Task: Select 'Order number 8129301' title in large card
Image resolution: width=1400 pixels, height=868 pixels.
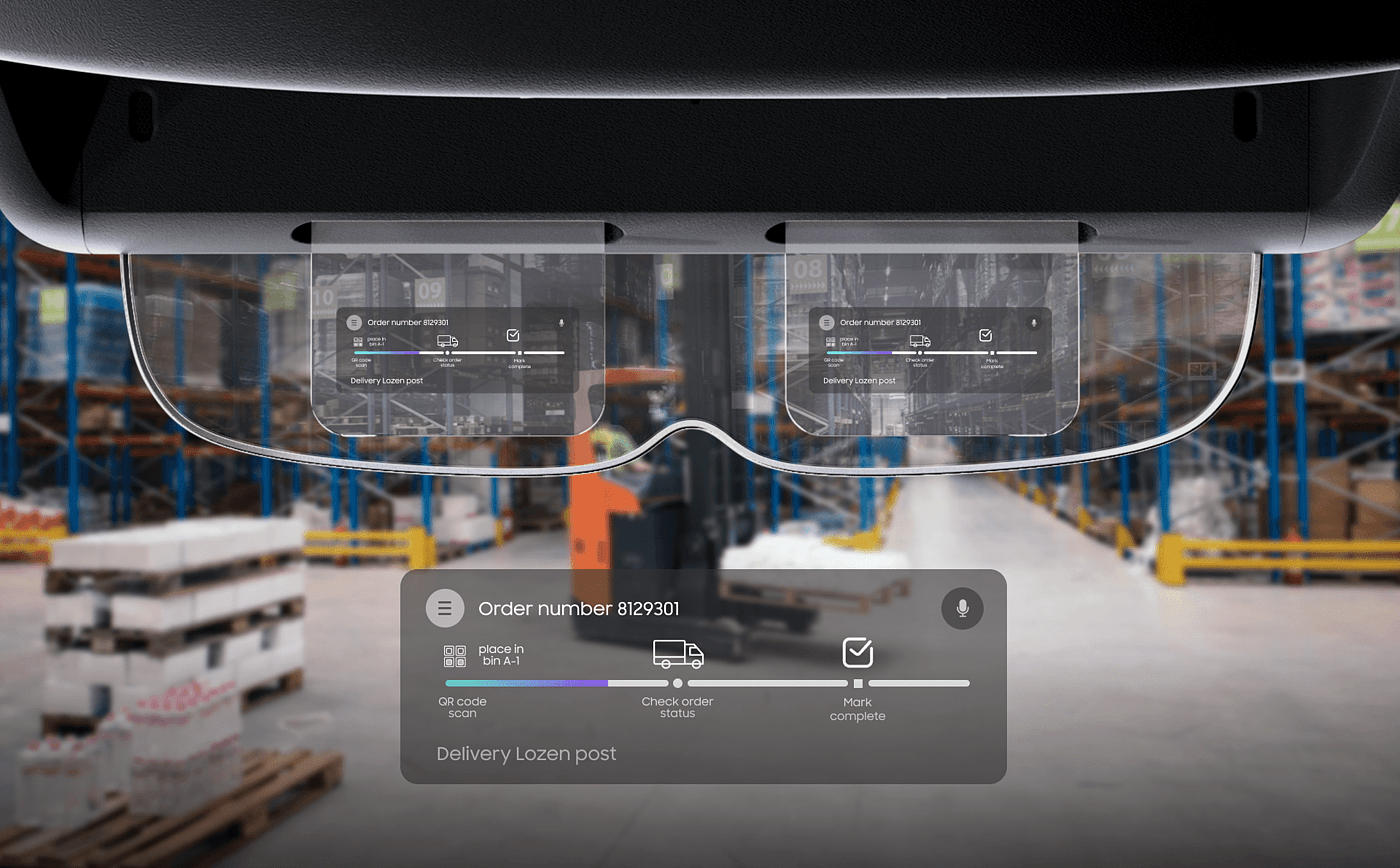Action: [x=579, y=608]
